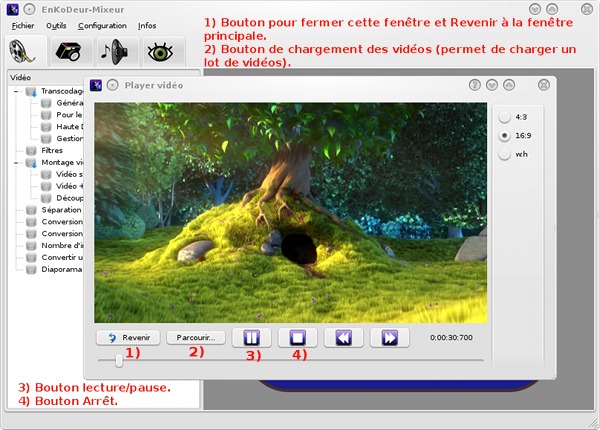This screenshot has width=600, height=430.
Task: Click the database icon next to Séparation
Action: coord(31,210)
